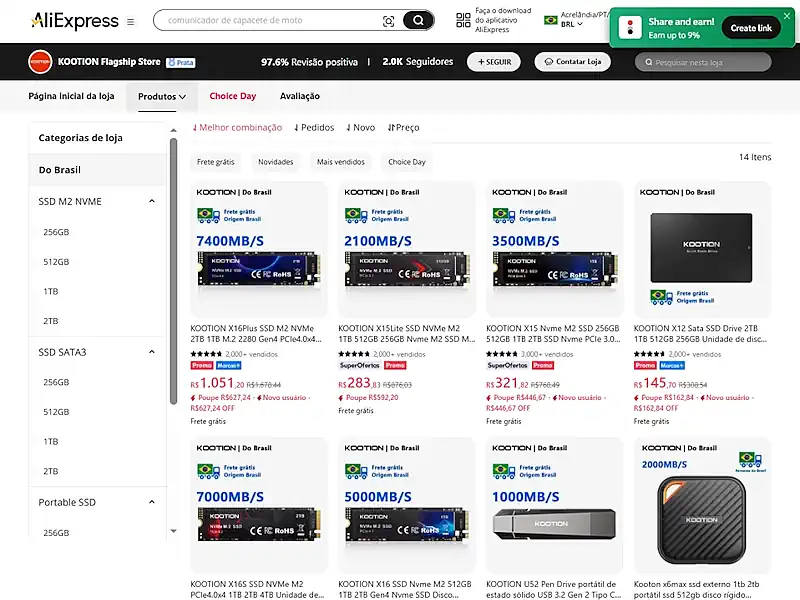Open the image search with camera icon
The width and height of the screenshot is (800, 600).
point(389,19)
